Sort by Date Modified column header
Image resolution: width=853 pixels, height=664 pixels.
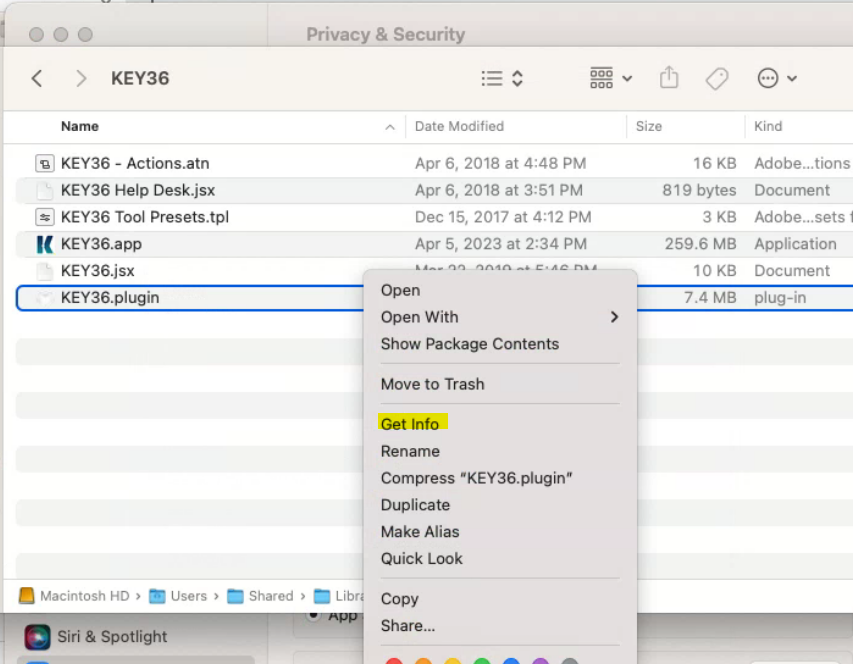pyautogui.click(x=459, y=126)
